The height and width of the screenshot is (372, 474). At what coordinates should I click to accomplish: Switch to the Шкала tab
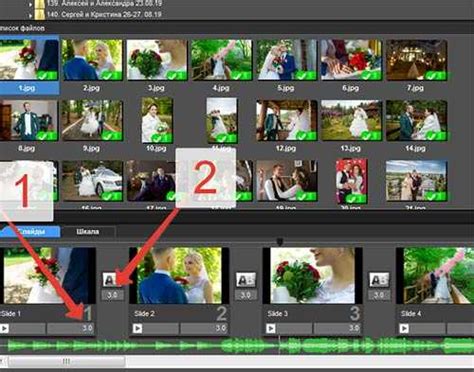[88, 232]
